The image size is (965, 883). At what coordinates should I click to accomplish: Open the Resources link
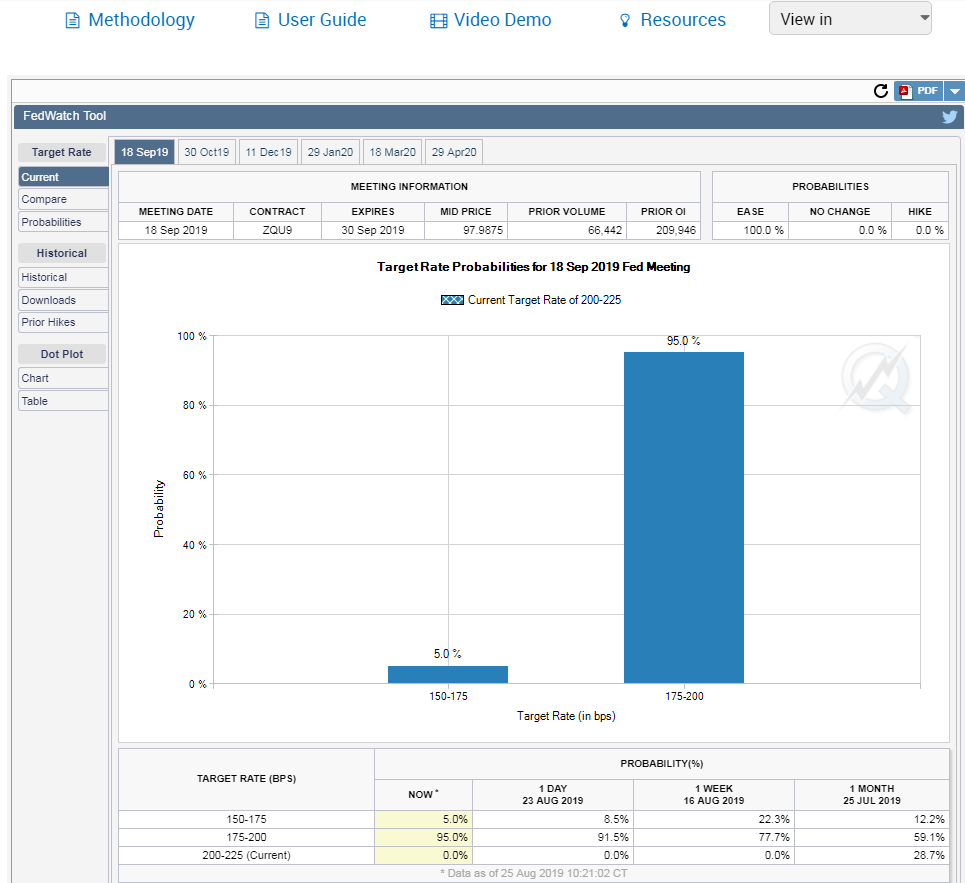point(683,20)
